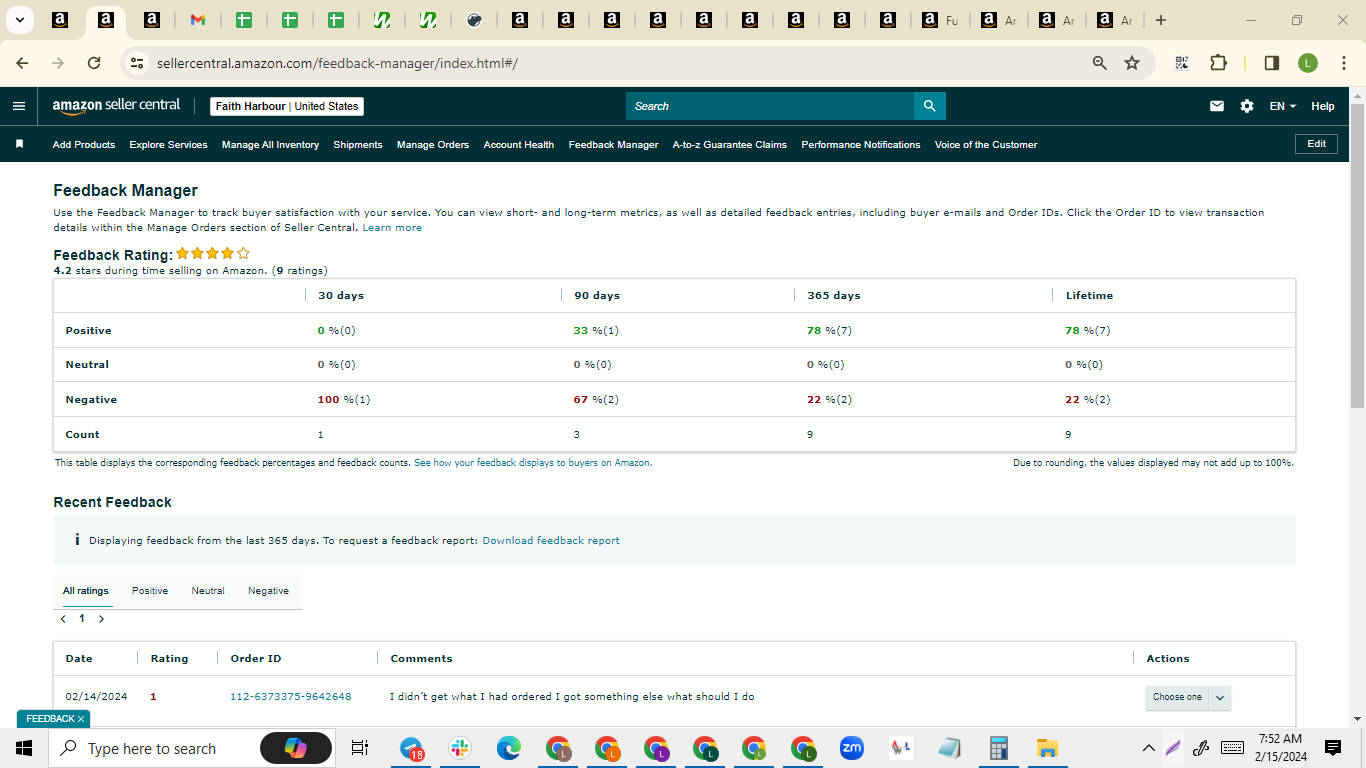The height and width of the screenshot is (768, 1366).
Task: Click the Windows taskbar search box
Action: pos(150,748)
